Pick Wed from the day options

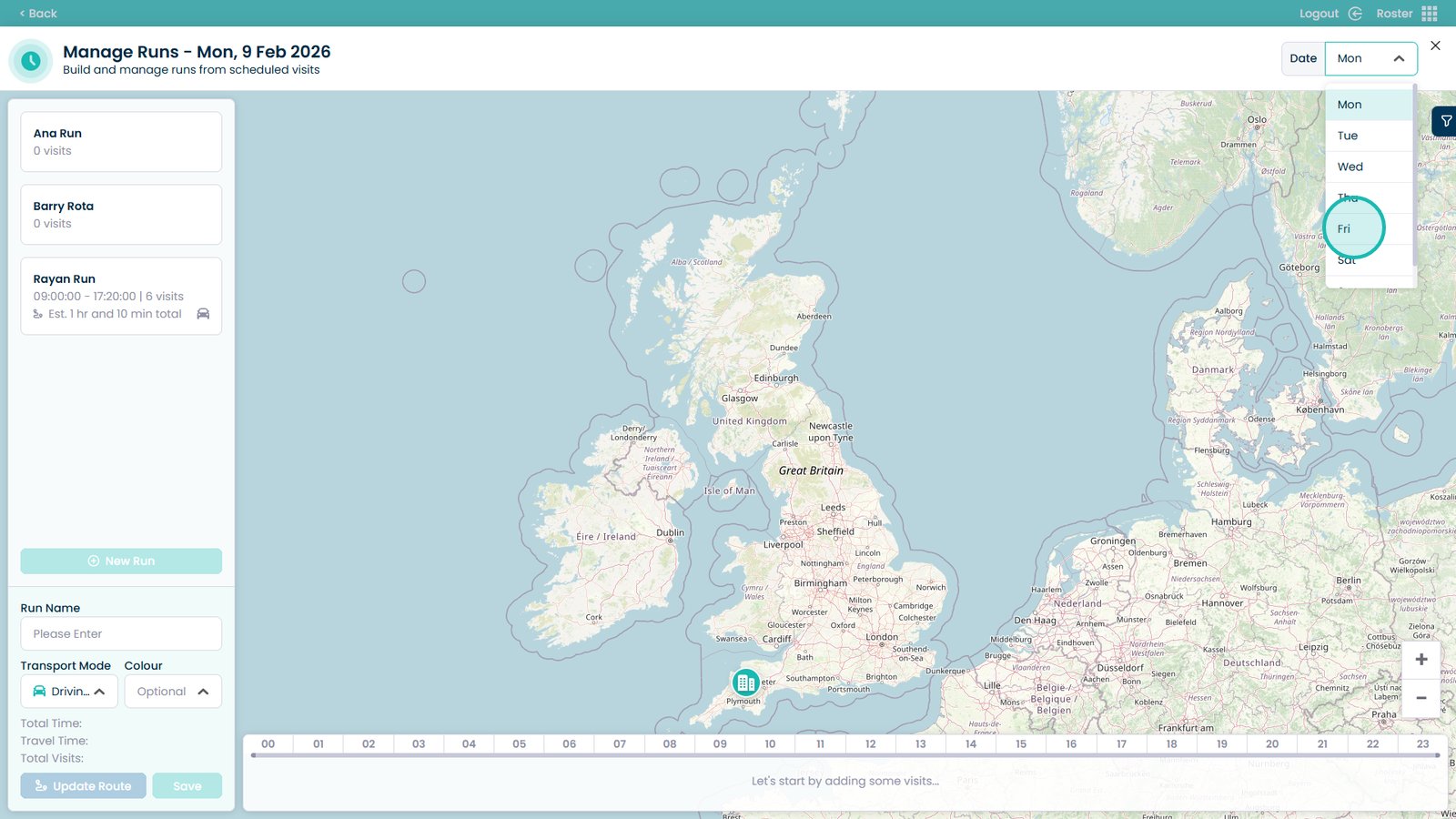[x=1350, y=167]
